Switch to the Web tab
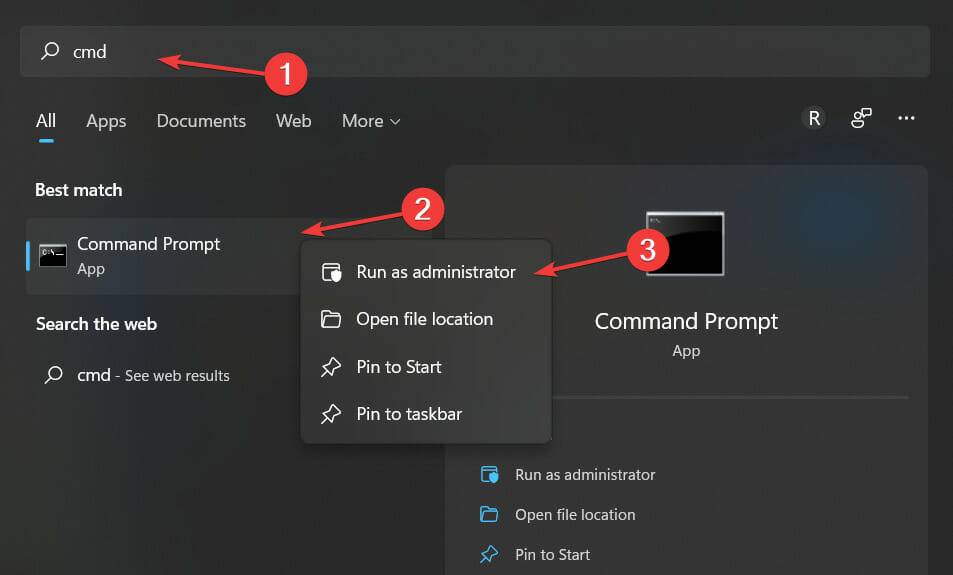The image size is (953, 575). [294, 121]
